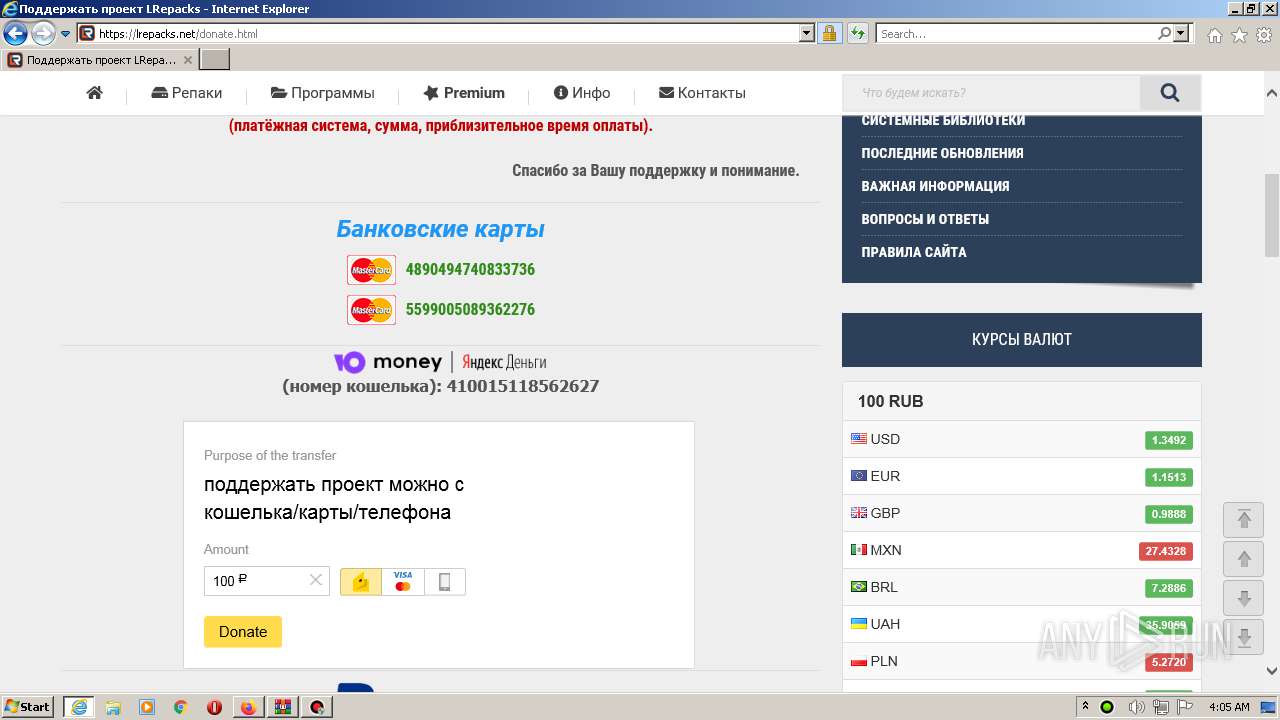Open Chrome from the taskbar

180,707
